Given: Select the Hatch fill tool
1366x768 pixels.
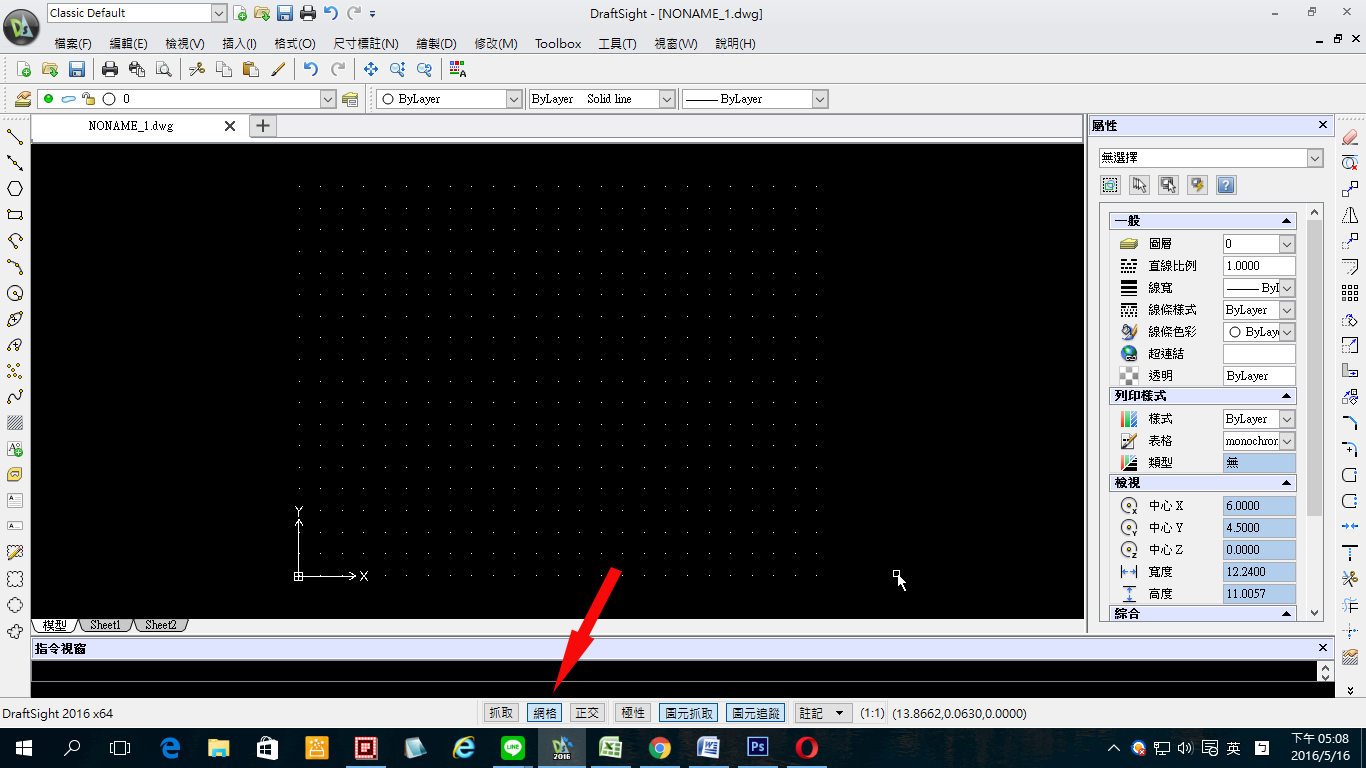Looking at the screenshot, I should click(15, 423).
